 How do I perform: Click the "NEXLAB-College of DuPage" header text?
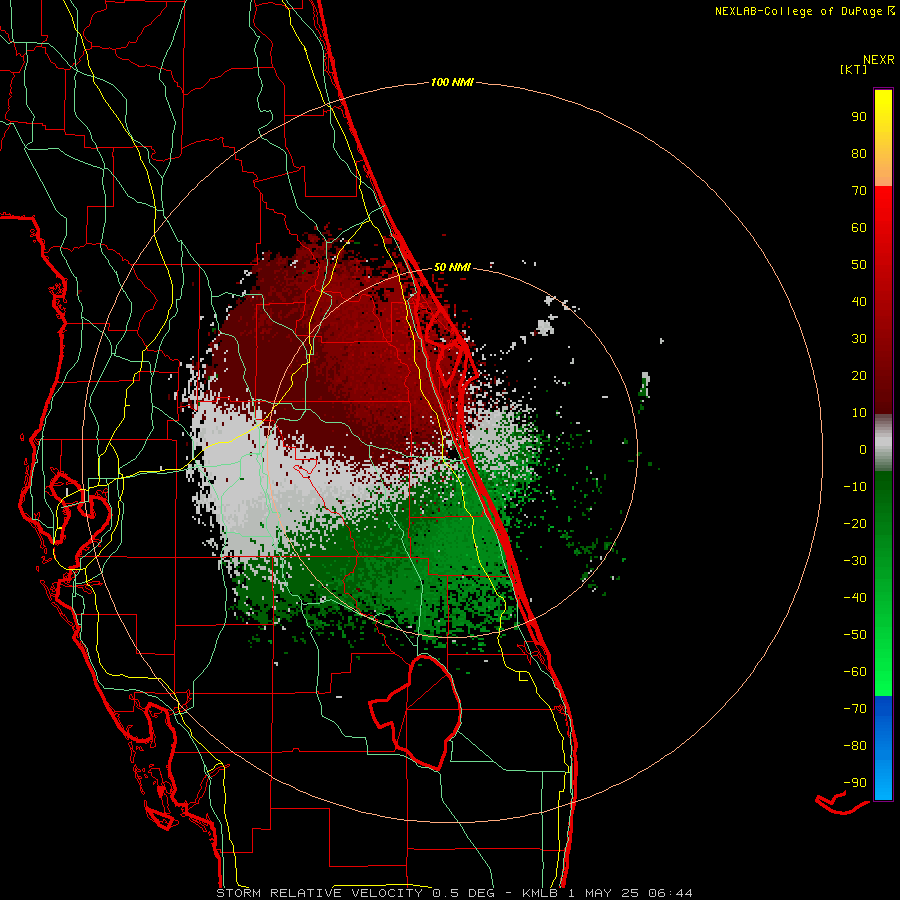[801, 11]
